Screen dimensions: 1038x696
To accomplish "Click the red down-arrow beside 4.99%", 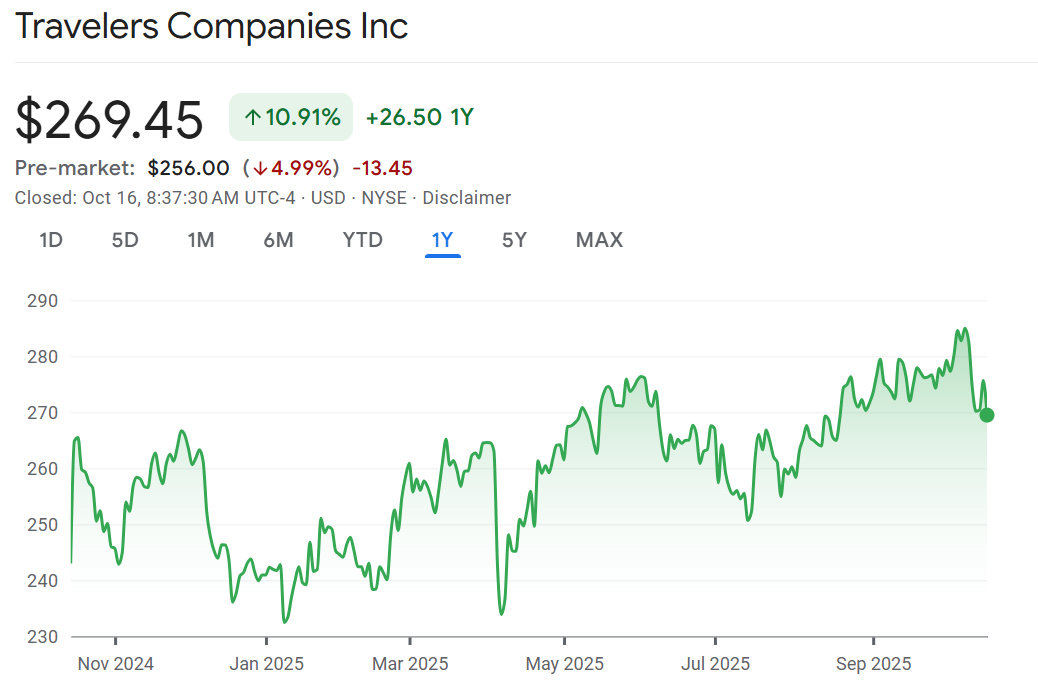I will coord(258,168).
